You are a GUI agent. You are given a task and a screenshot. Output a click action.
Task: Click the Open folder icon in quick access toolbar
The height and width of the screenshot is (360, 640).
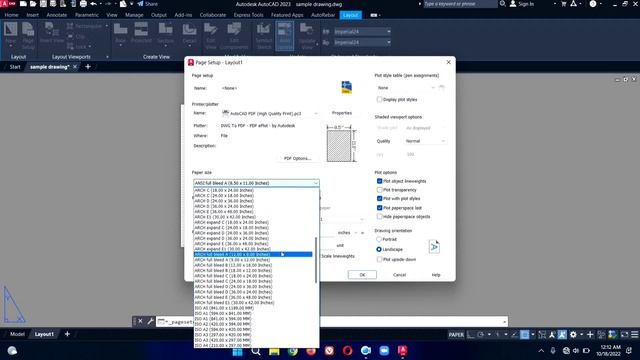(33, 4)
